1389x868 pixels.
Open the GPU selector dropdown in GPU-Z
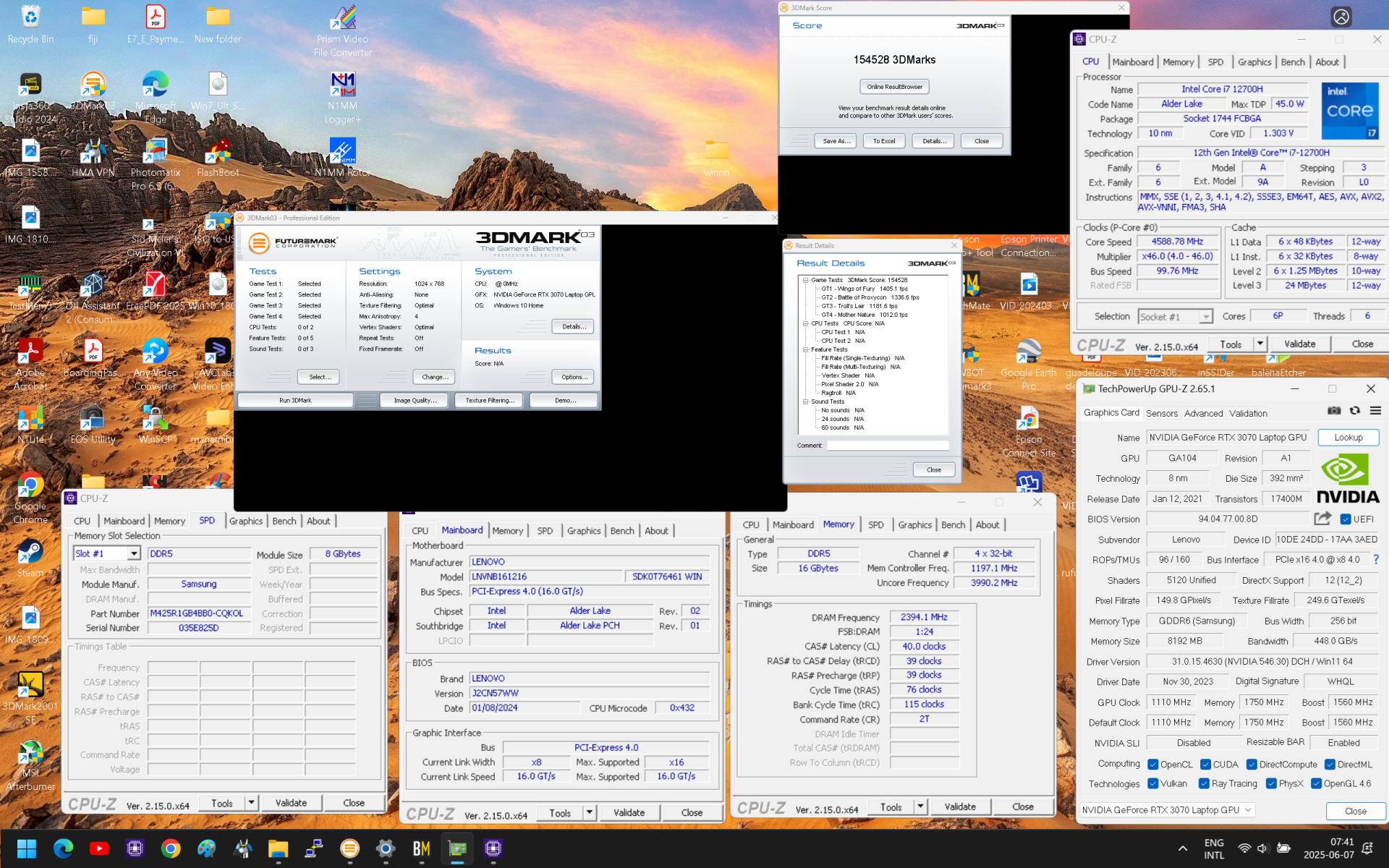point(1167,810)
